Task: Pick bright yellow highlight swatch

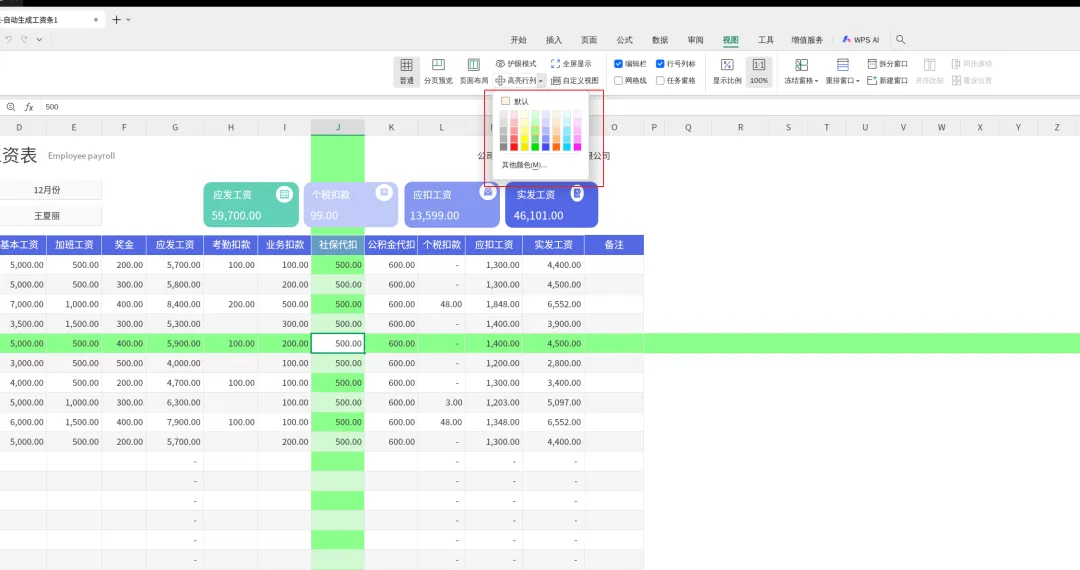Action: [x=524, y=147]
